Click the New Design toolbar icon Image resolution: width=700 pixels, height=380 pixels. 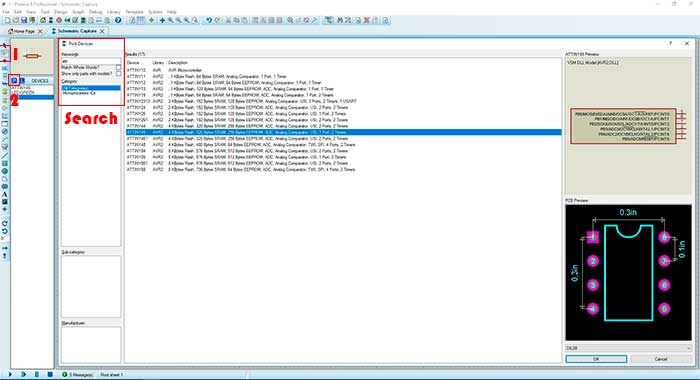(8, 21)
